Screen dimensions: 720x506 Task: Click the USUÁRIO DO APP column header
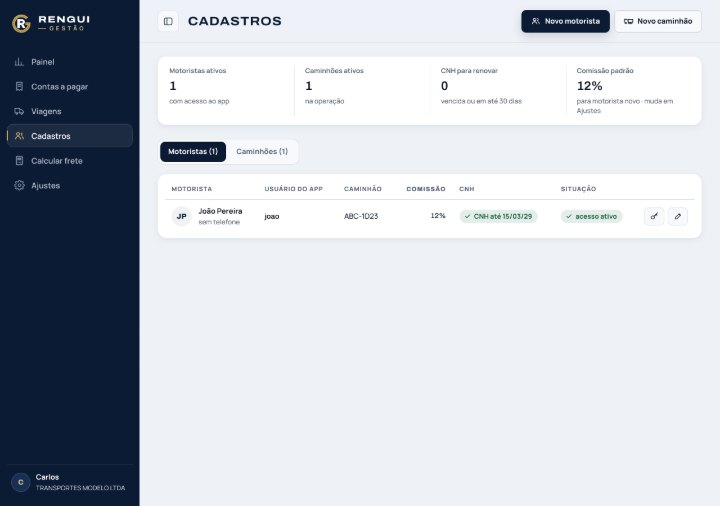coord(293,189)
